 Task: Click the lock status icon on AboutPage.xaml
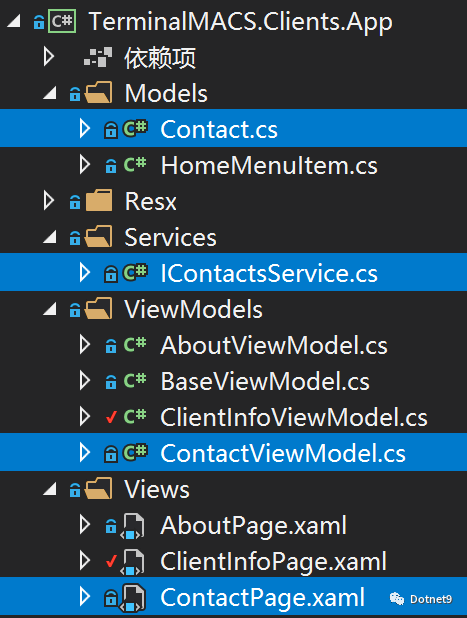pyautogui.click(x=111, y=526)
